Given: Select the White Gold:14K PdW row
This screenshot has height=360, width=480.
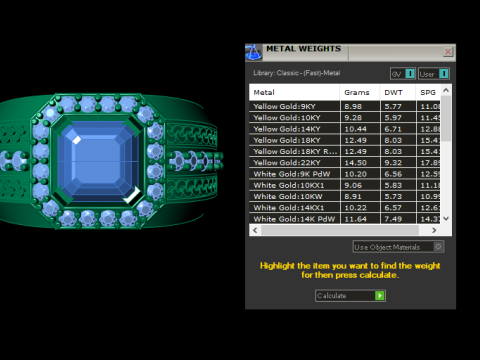Looking at the screenshot, I should (345, 219).
